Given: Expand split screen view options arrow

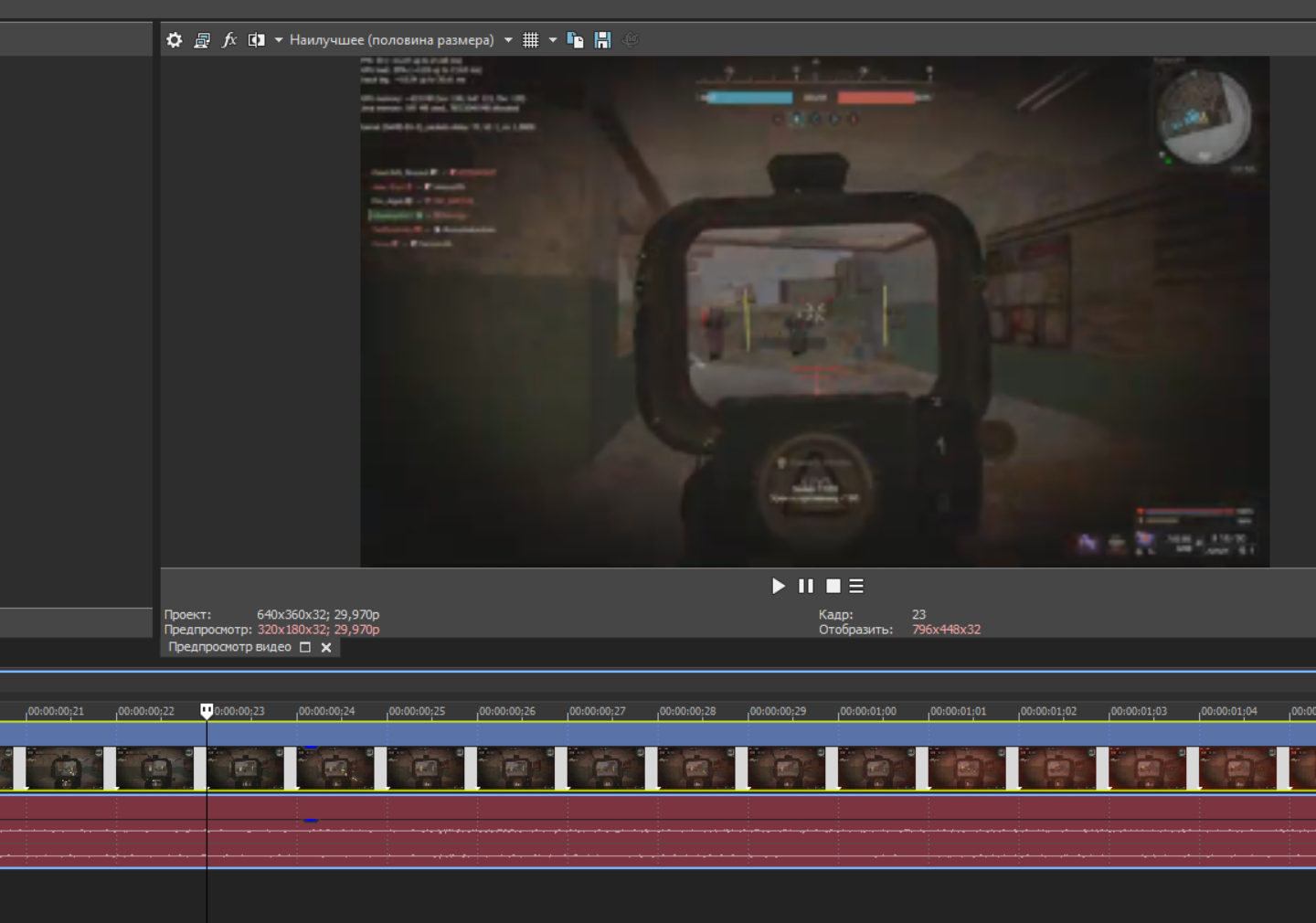Looking at the screenshot, I should pos(279,40).
